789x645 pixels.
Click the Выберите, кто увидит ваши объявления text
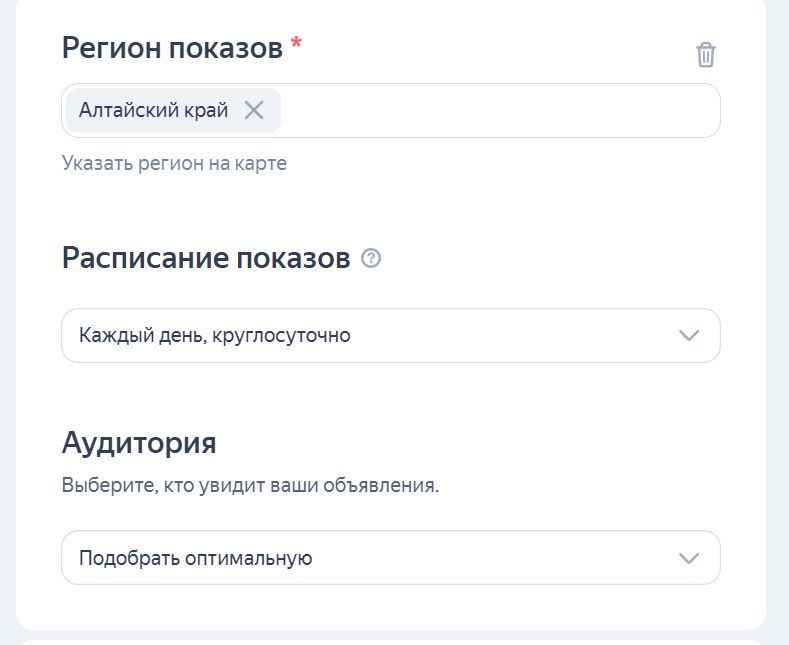tap(250, 487)
